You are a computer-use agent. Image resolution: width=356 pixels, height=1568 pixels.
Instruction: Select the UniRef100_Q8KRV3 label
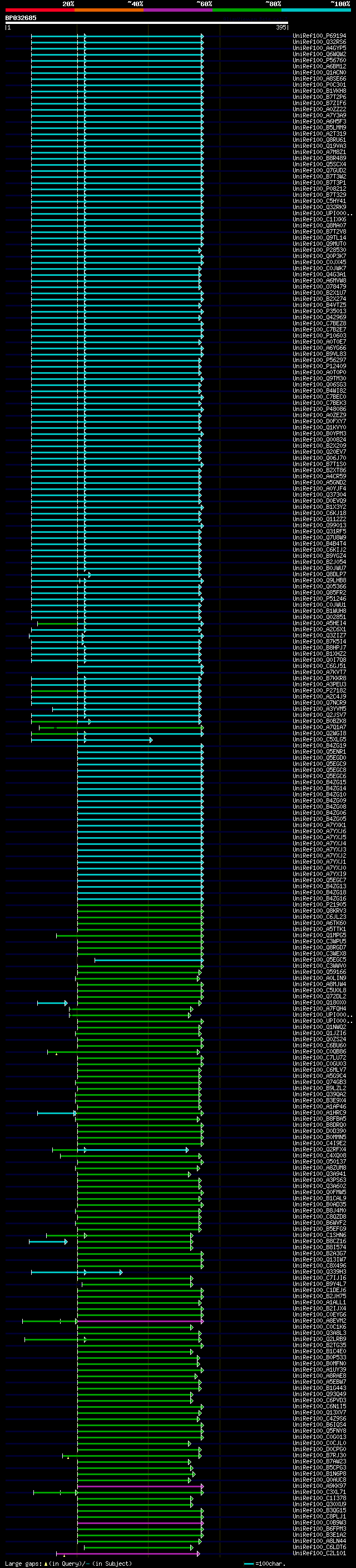point(319,911)
